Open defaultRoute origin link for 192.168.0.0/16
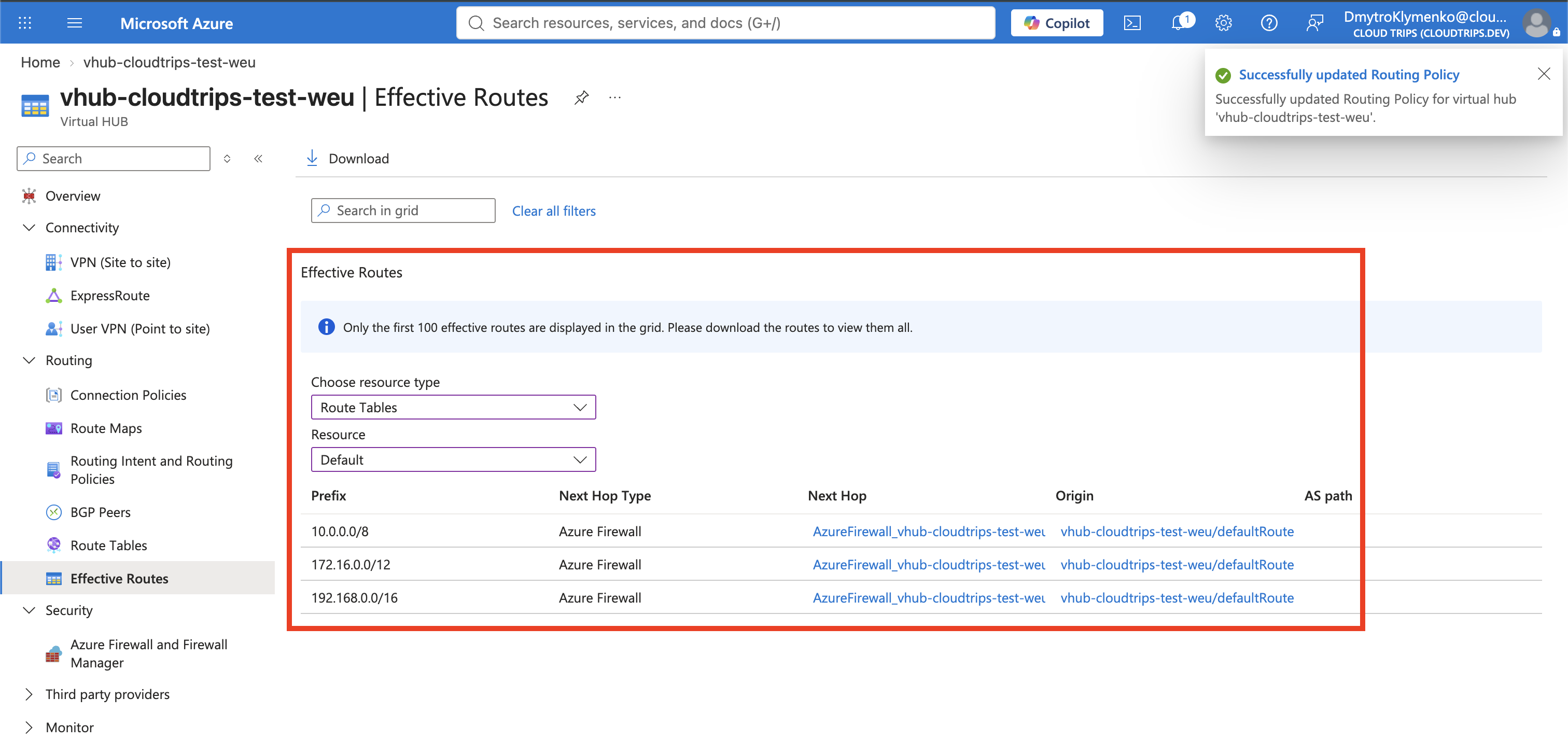 tap(1177, 597)
